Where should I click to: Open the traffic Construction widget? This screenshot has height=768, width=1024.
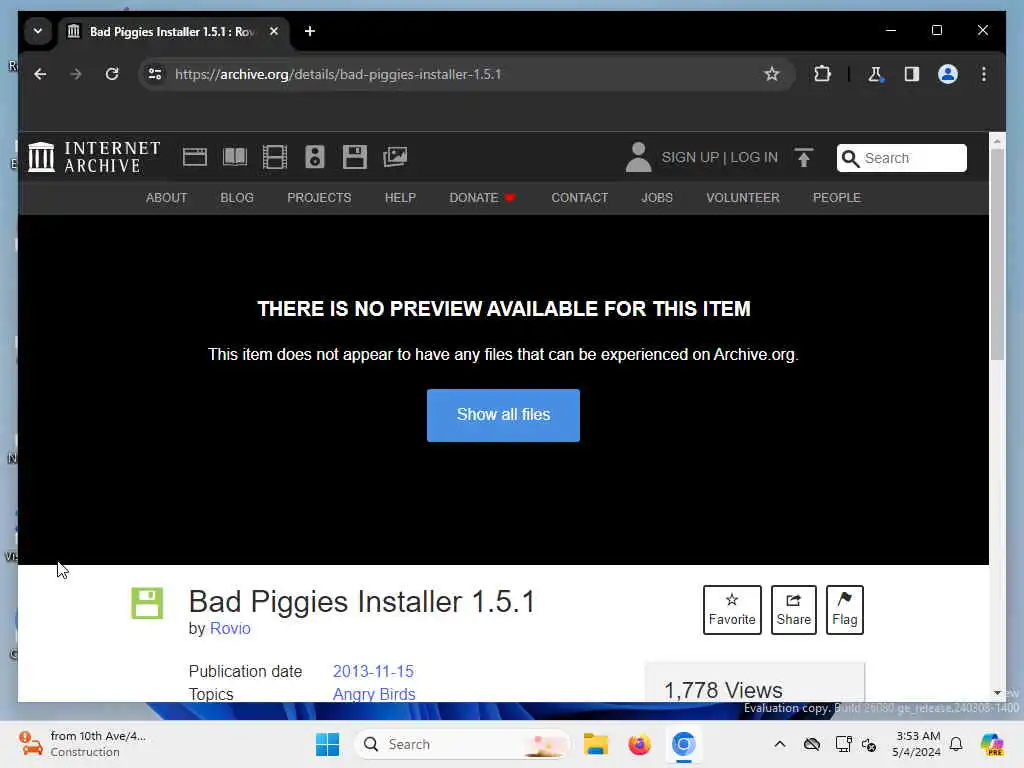(83, 744)
